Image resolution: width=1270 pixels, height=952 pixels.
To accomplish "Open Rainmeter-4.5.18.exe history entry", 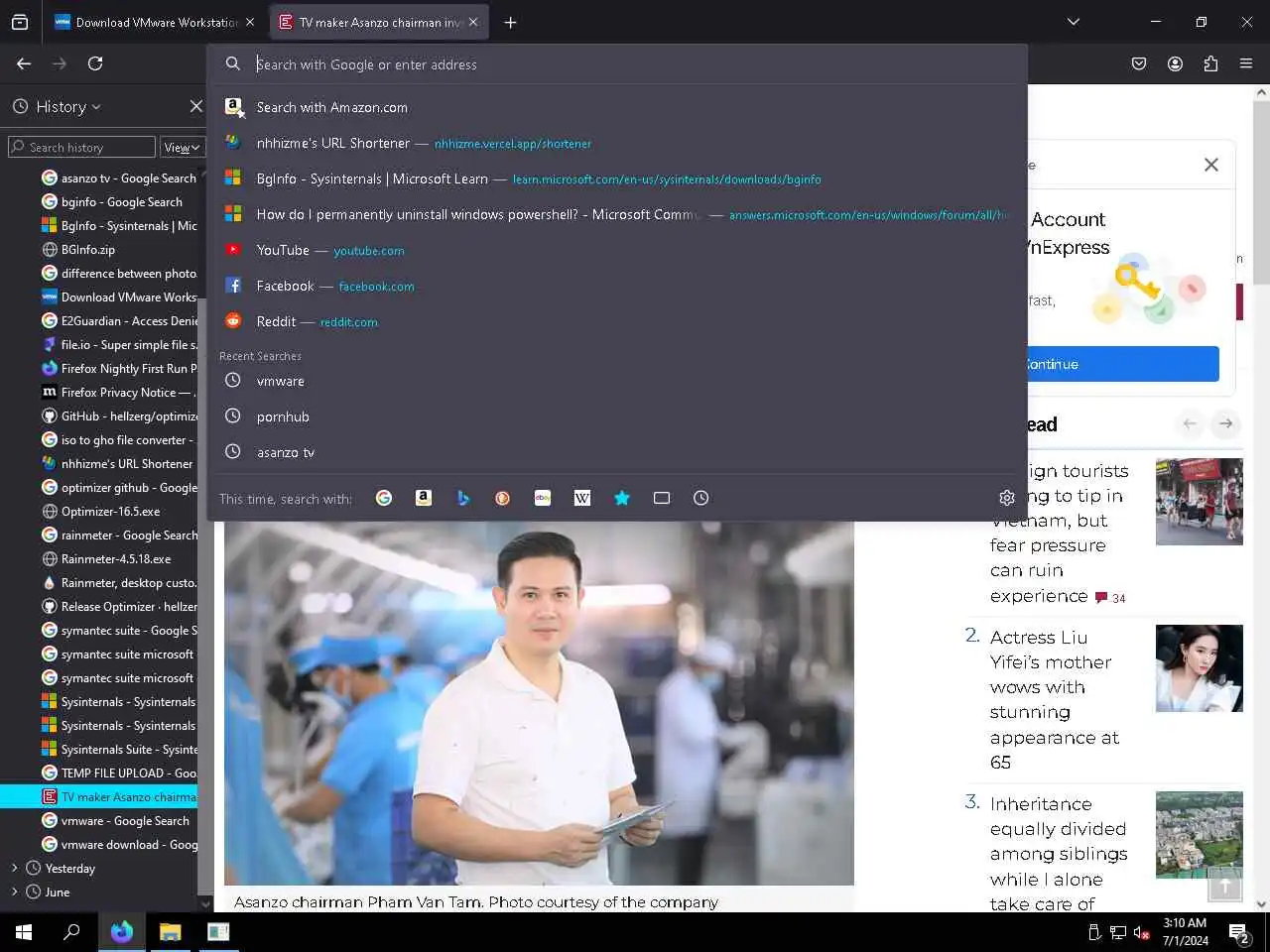I will click(119, 559).
